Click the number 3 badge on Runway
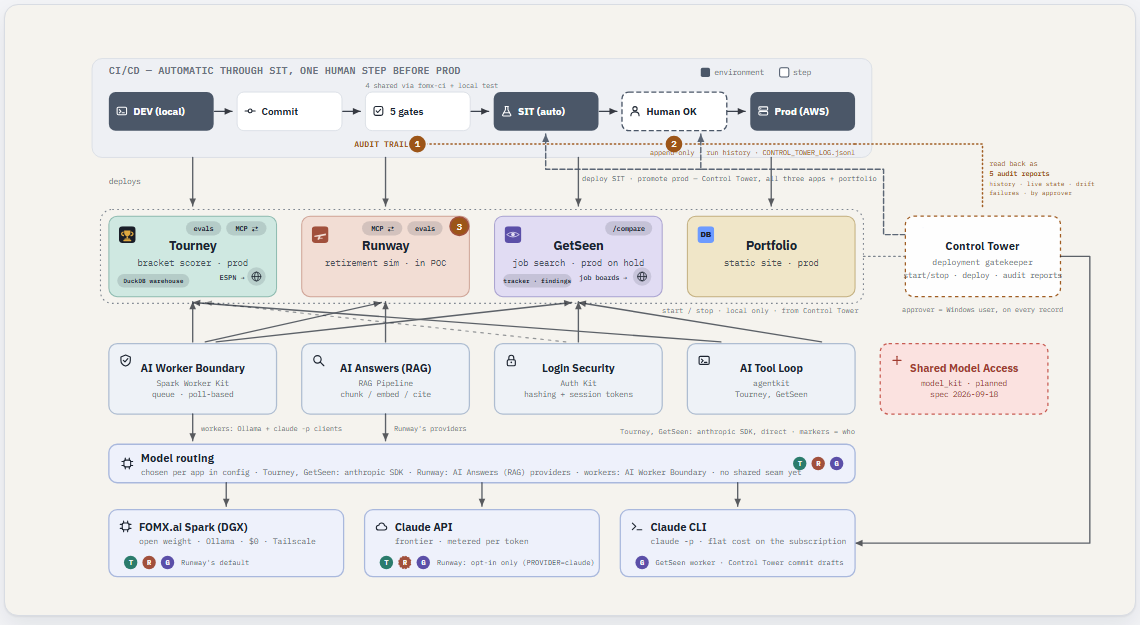The width and height of the screenshot is (1140, 625). pyautogui.click(x=459, y=227)
